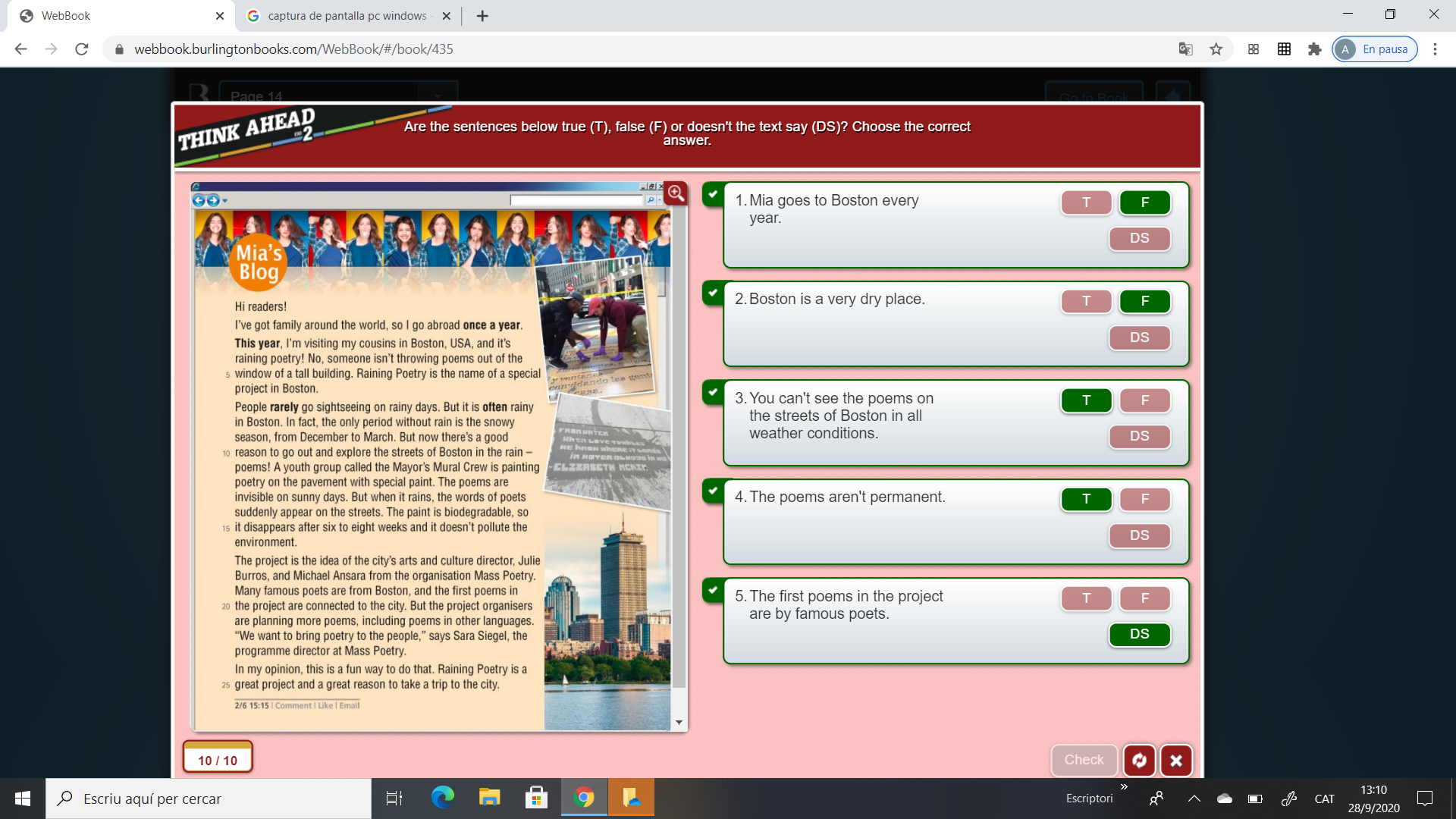This screenshot has width=1456, height=819.
Task: Click the red reset exercise icon
Action: pyautogui.click(x=1139, y=760)
